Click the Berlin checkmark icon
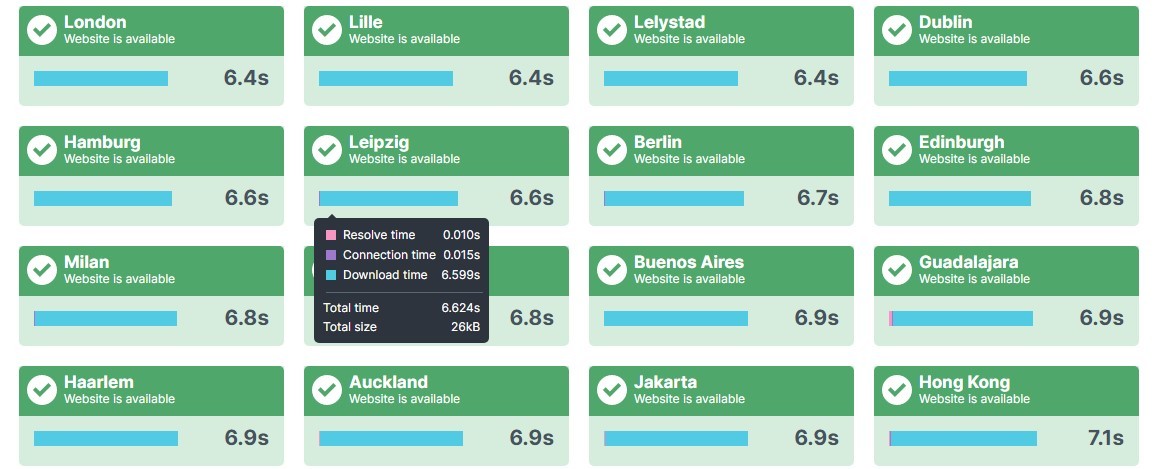1160x469 pixels. [612, 150]
